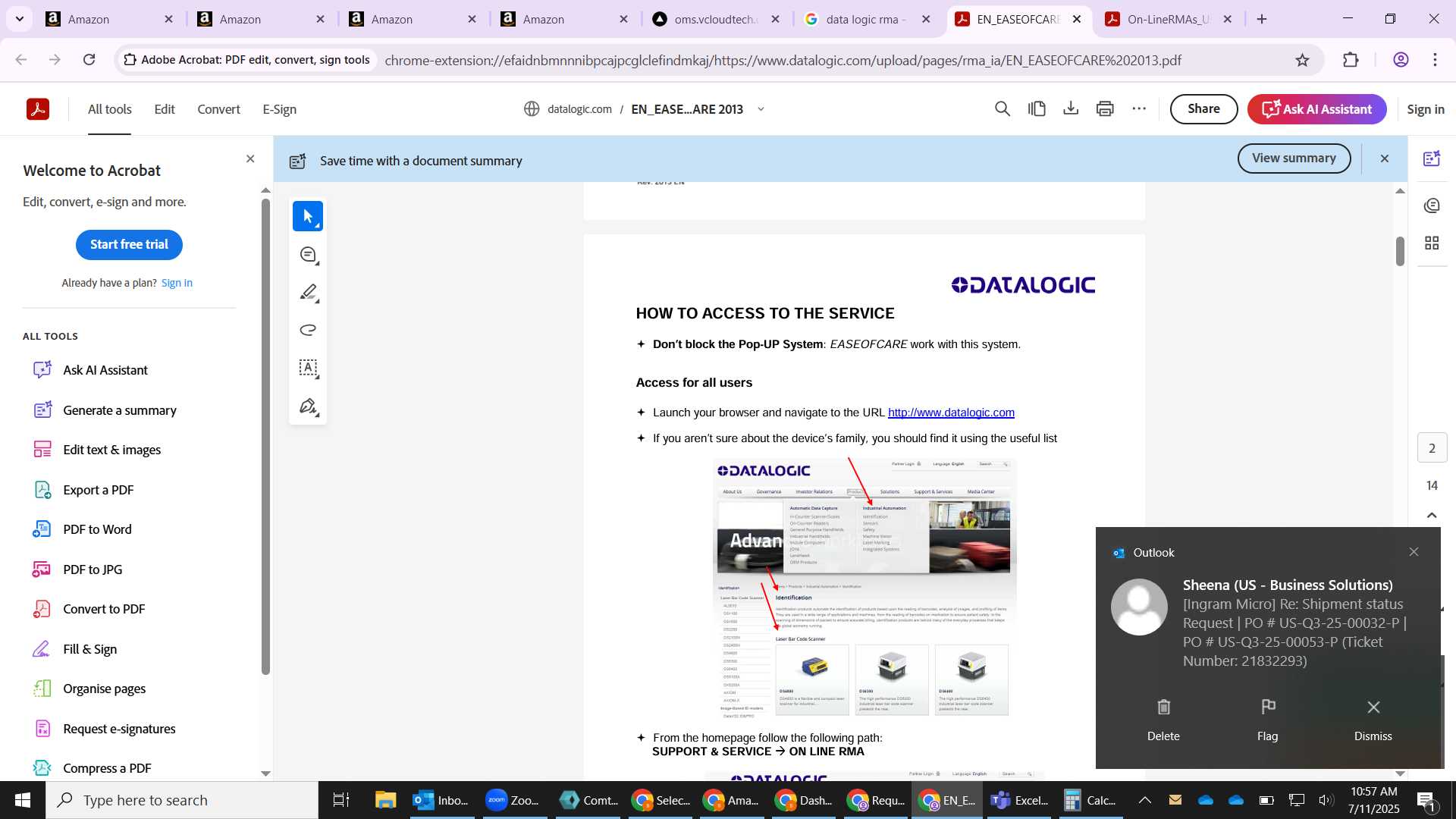
Task: Select PDF to Word tool
Action: [x=97, y=529]
